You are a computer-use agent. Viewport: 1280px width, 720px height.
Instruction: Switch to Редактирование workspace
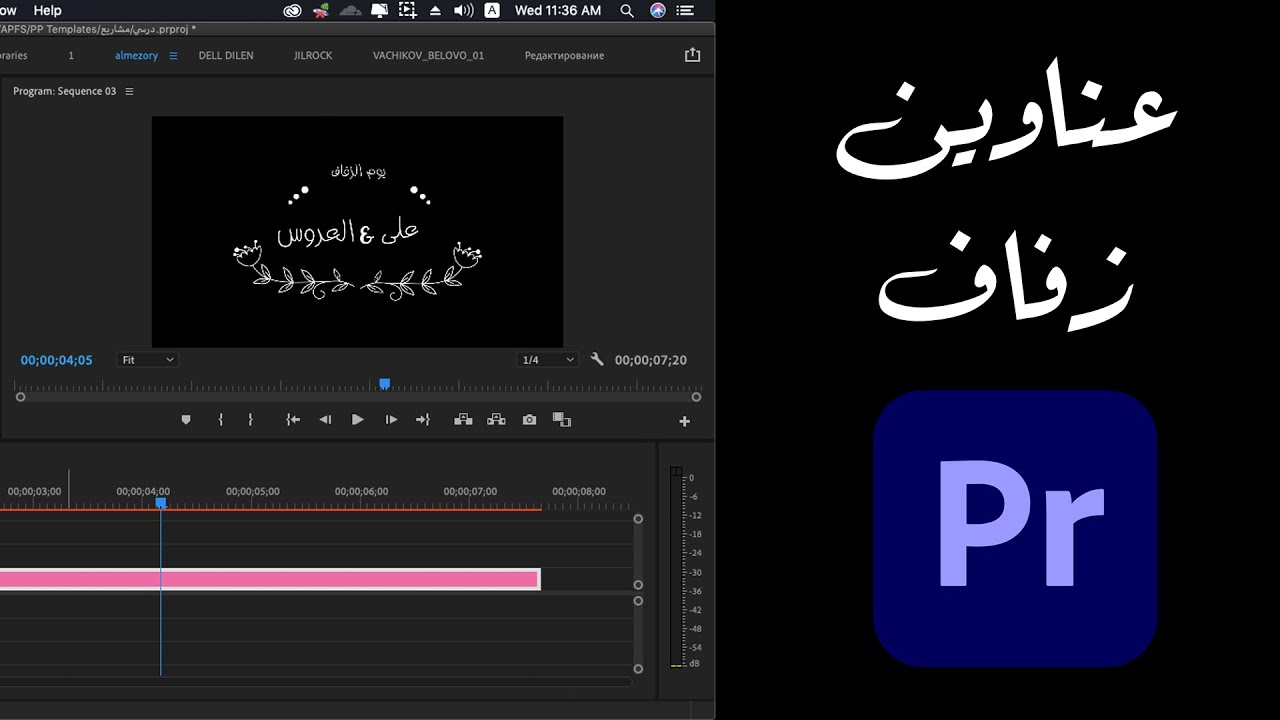pos(564,56)
